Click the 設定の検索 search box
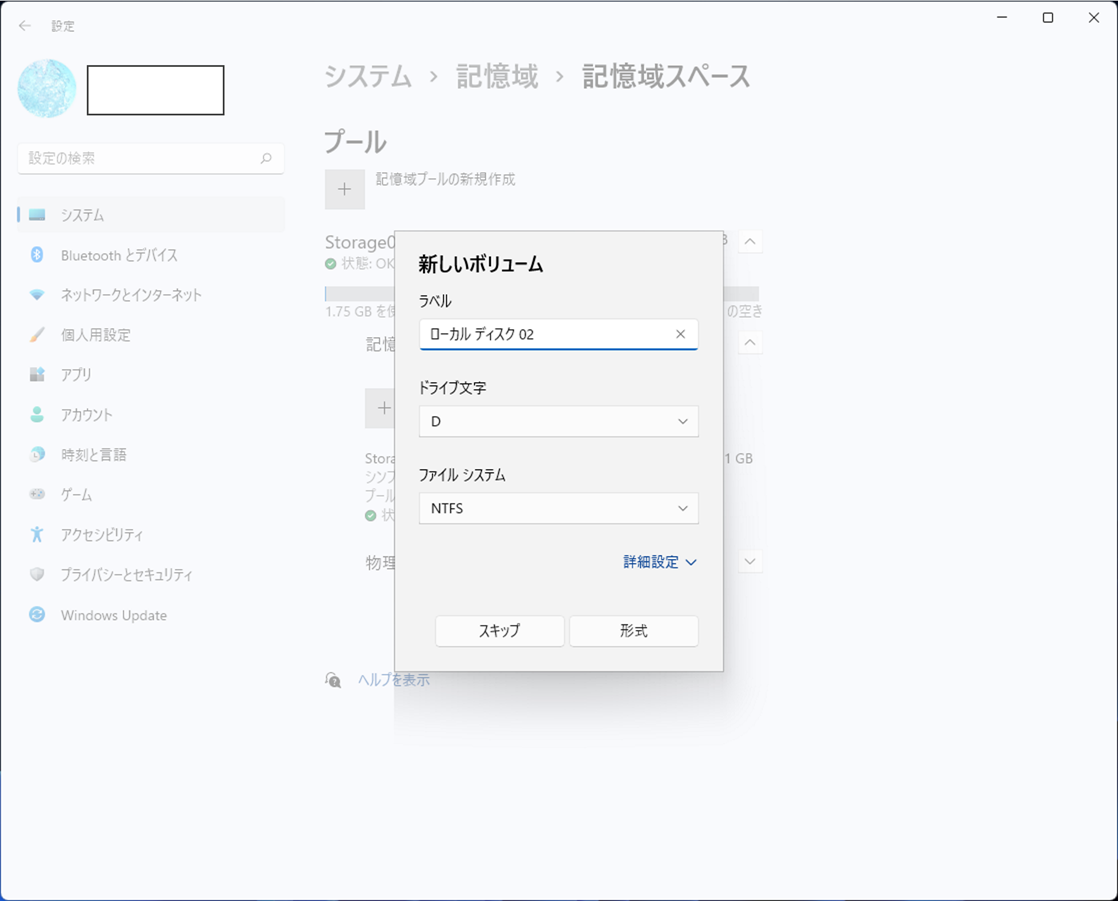This screenshot has height=901, width=1118. click(140, 158)
